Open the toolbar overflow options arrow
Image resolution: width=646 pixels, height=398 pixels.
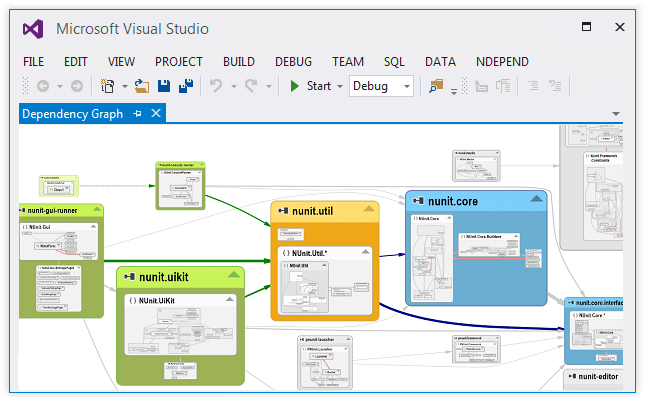[454, 92]
